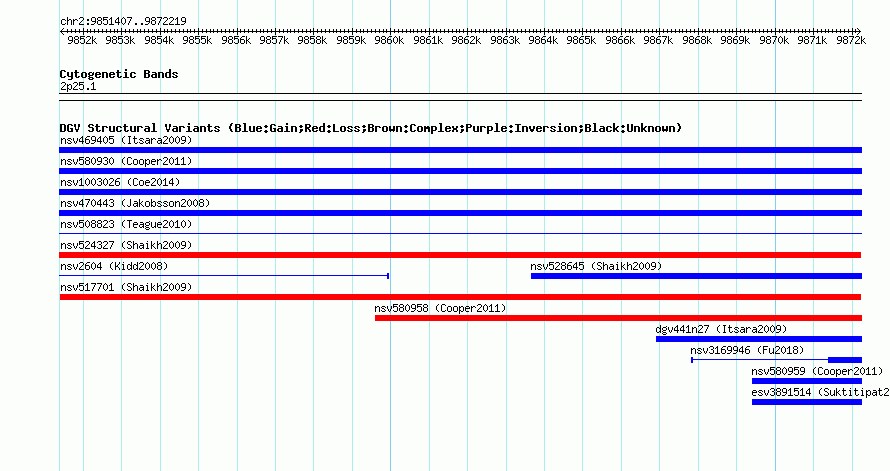This screenshot has width=890, height=471.
Task: Click the 9852k ruler tick label
Action: pos(82,40)
